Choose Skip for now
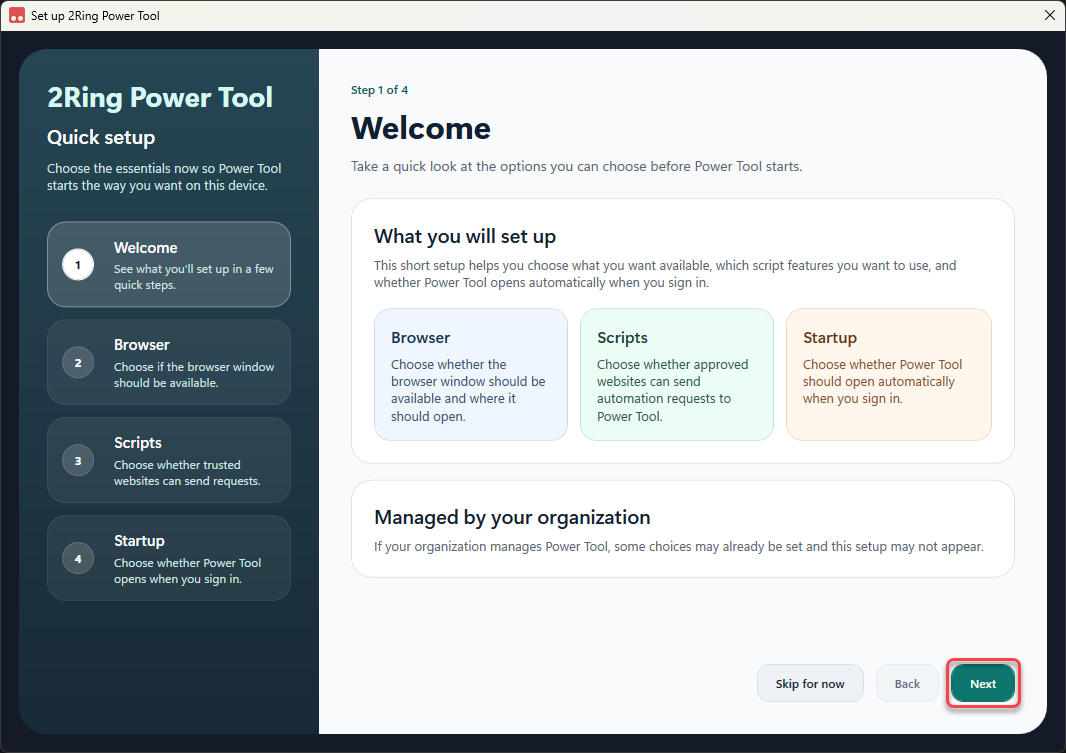Screen dimensions: 1066x753 click(810, 684)
